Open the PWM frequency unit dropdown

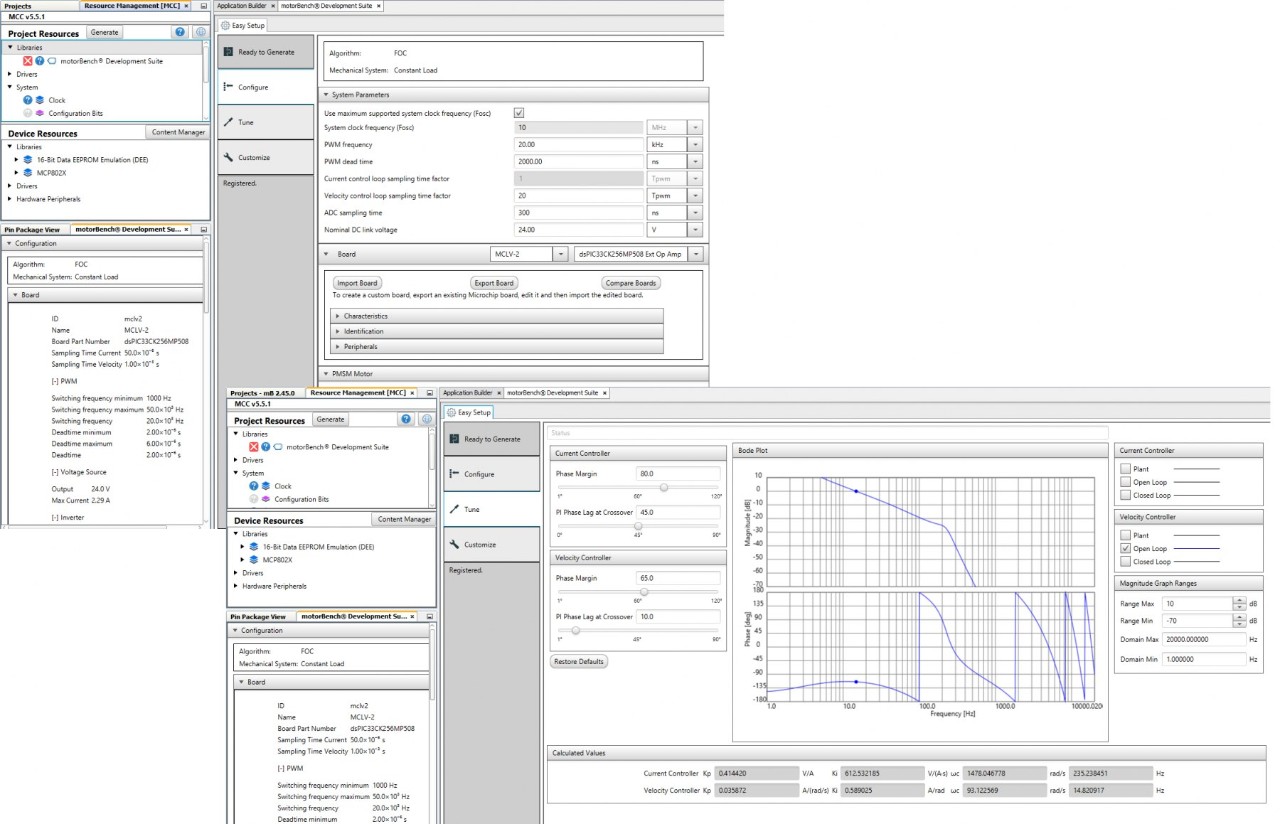(695, 145)
